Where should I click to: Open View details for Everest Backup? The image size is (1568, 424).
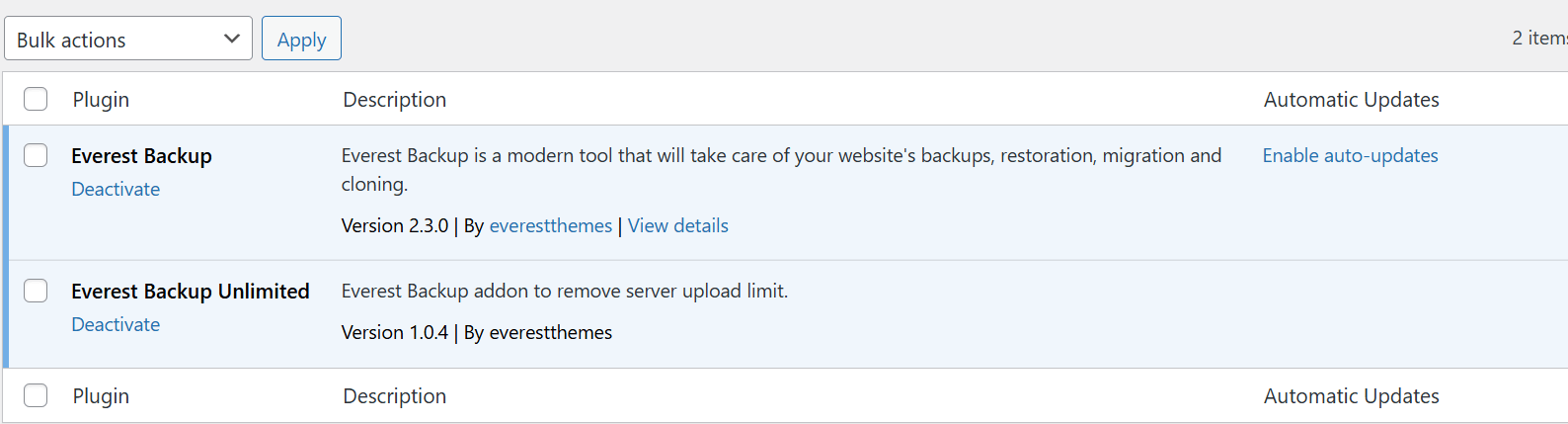678,225
